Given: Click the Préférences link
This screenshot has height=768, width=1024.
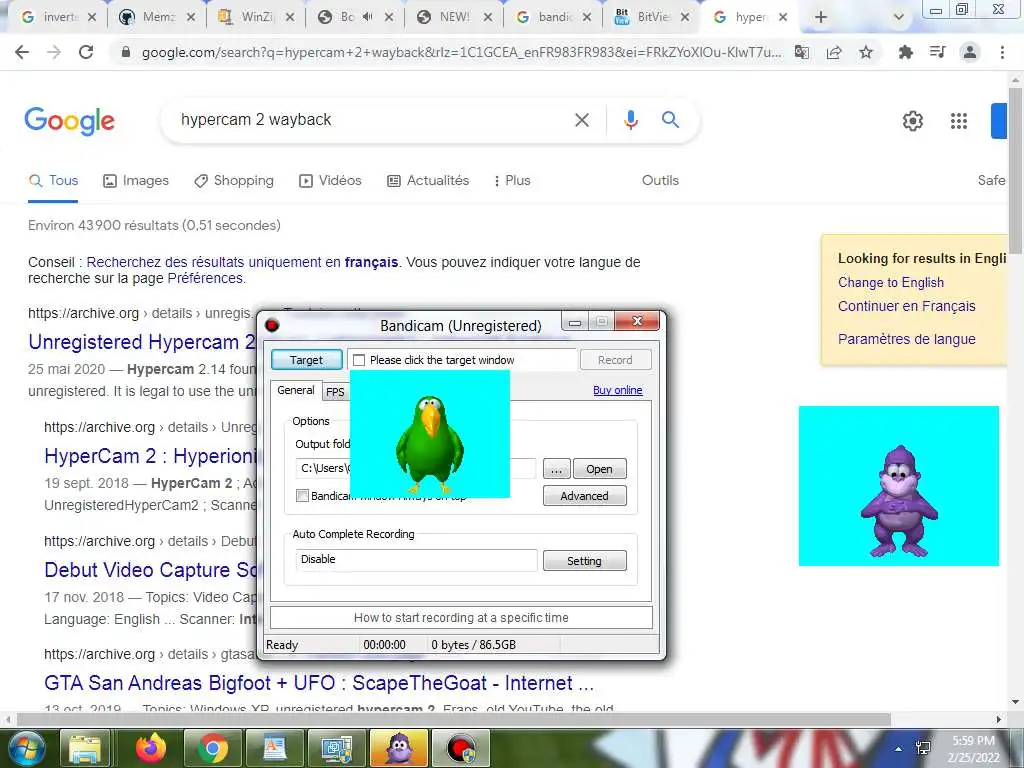Looking at the screenshot, I should 205,278.
